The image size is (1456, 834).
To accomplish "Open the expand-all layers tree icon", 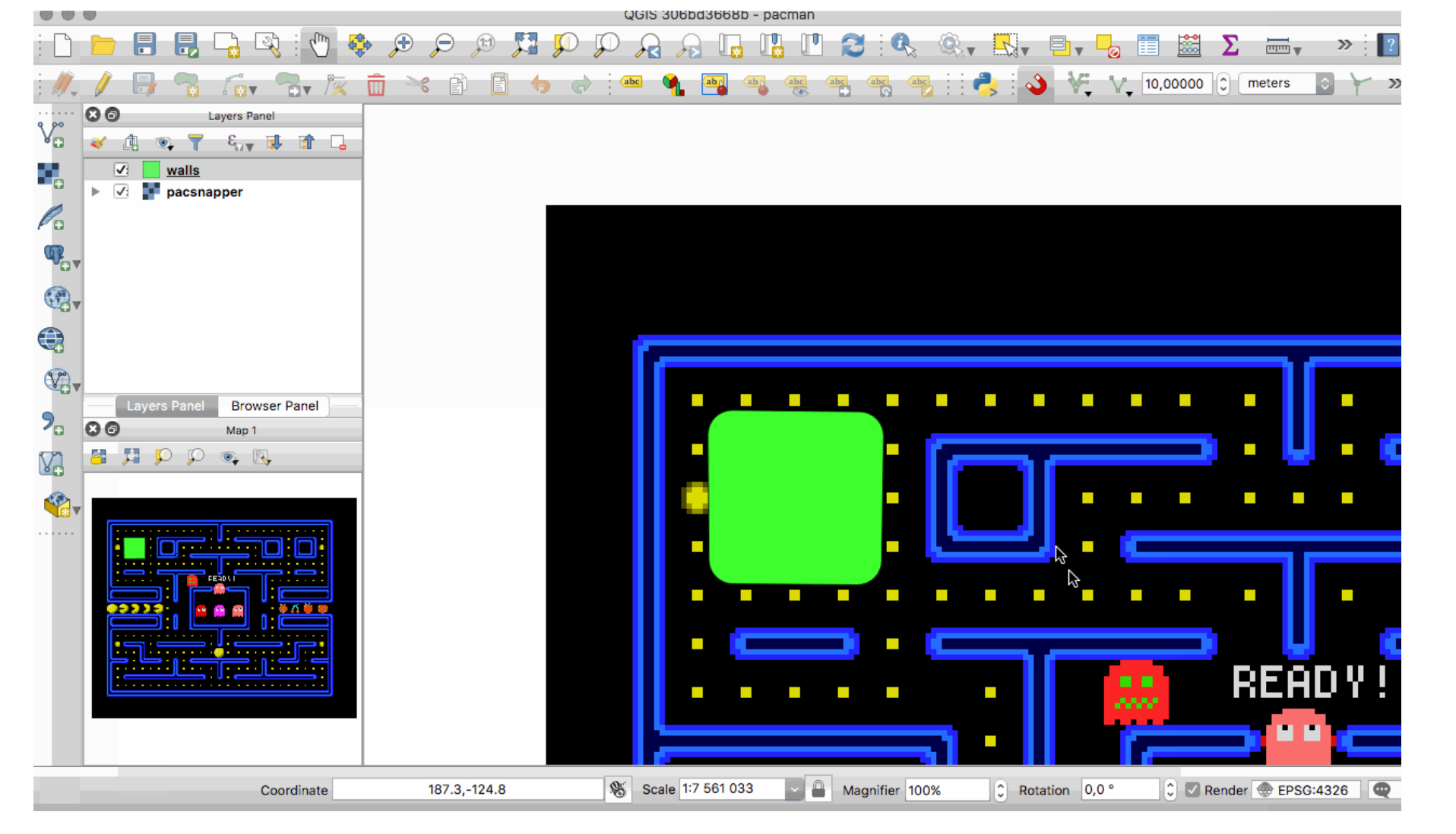I will pos(274,142).
